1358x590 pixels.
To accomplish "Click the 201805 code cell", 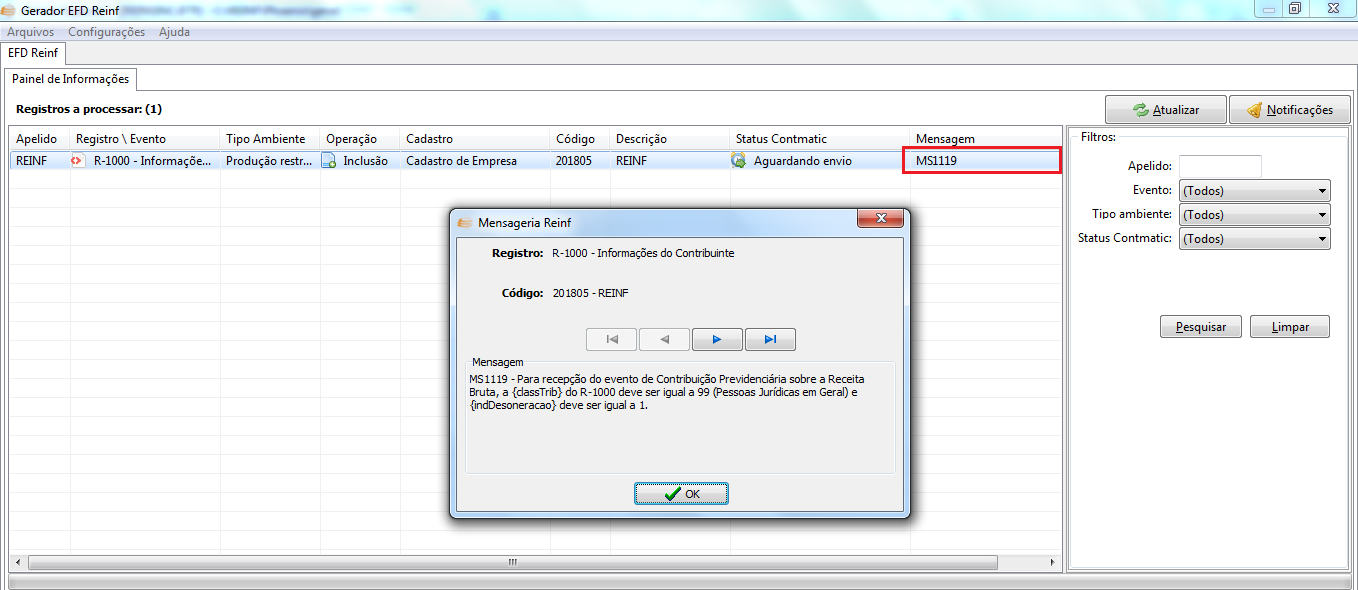I will (580, 160).
